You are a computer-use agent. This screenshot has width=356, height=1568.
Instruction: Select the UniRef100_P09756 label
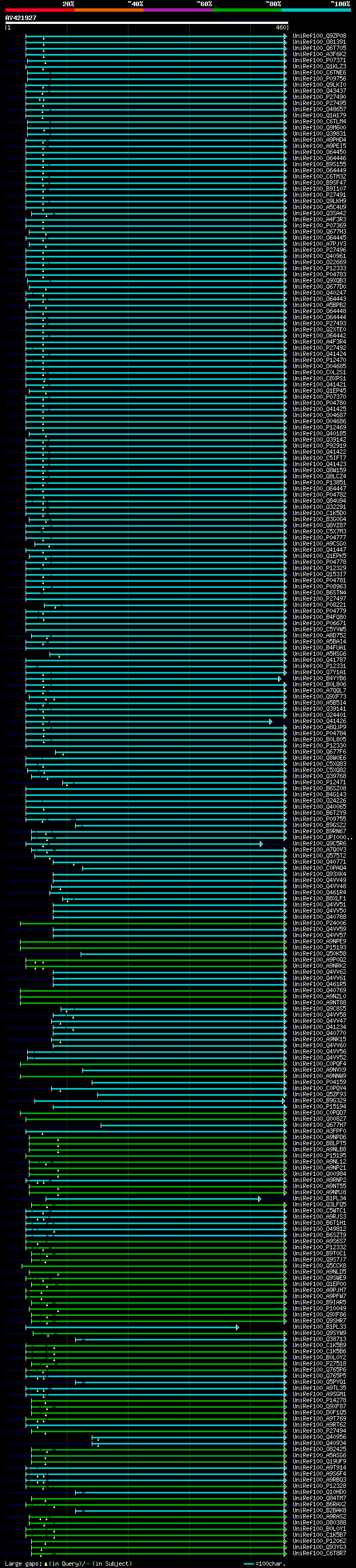(319, 78)
